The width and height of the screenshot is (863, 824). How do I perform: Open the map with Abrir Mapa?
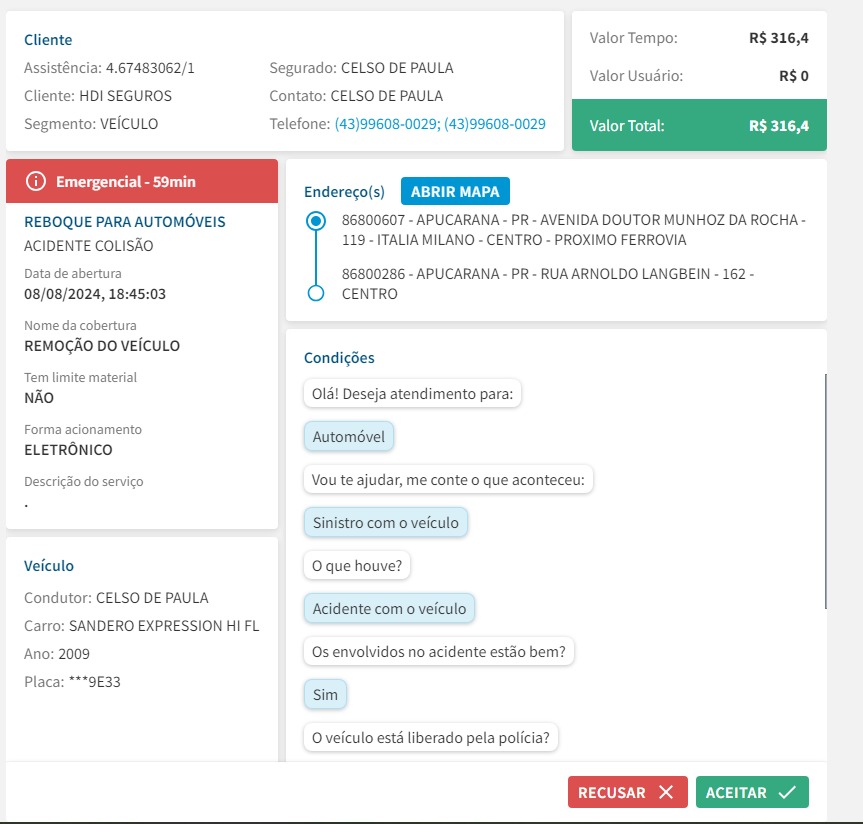pyautogui.click(x=455, y=191)
